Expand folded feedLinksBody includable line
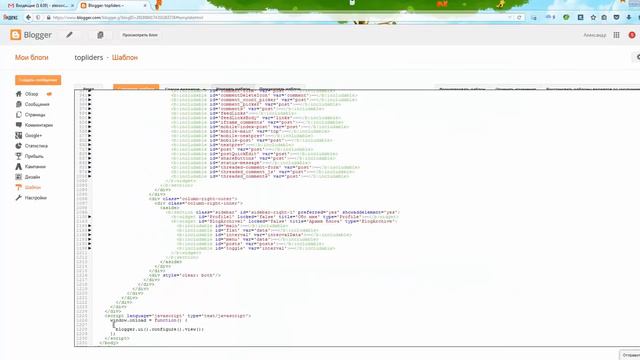640x360 pixels. (x=89, y=118)
